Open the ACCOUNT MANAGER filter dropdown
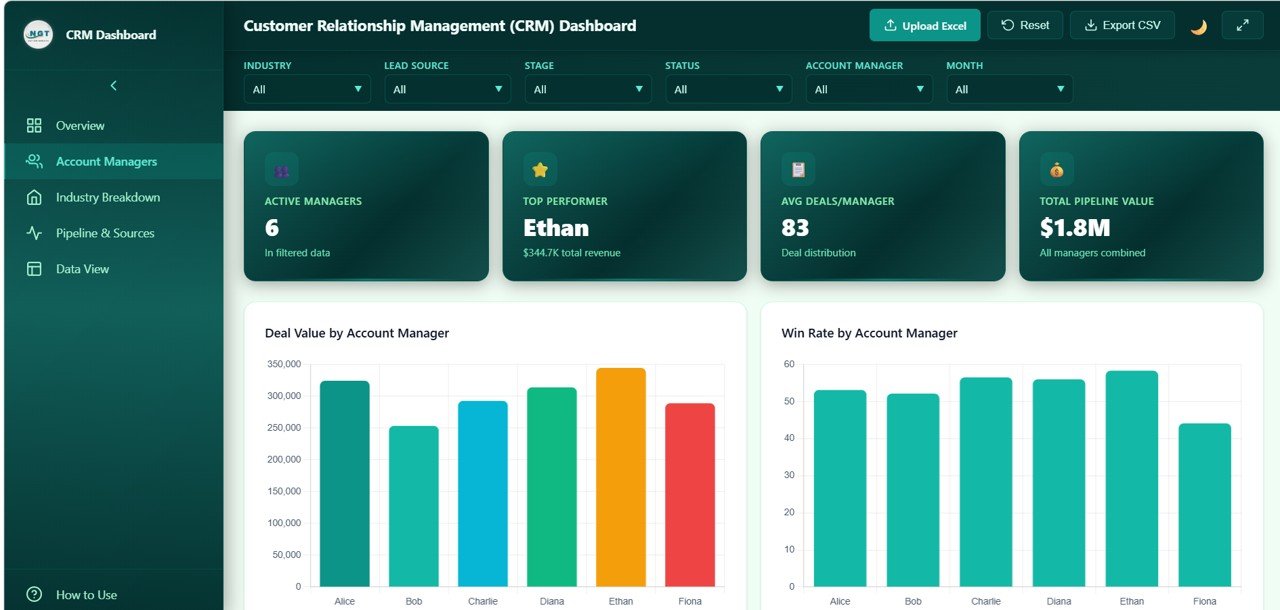This screenshot has height=610, width=1280. tap(868, 89)
